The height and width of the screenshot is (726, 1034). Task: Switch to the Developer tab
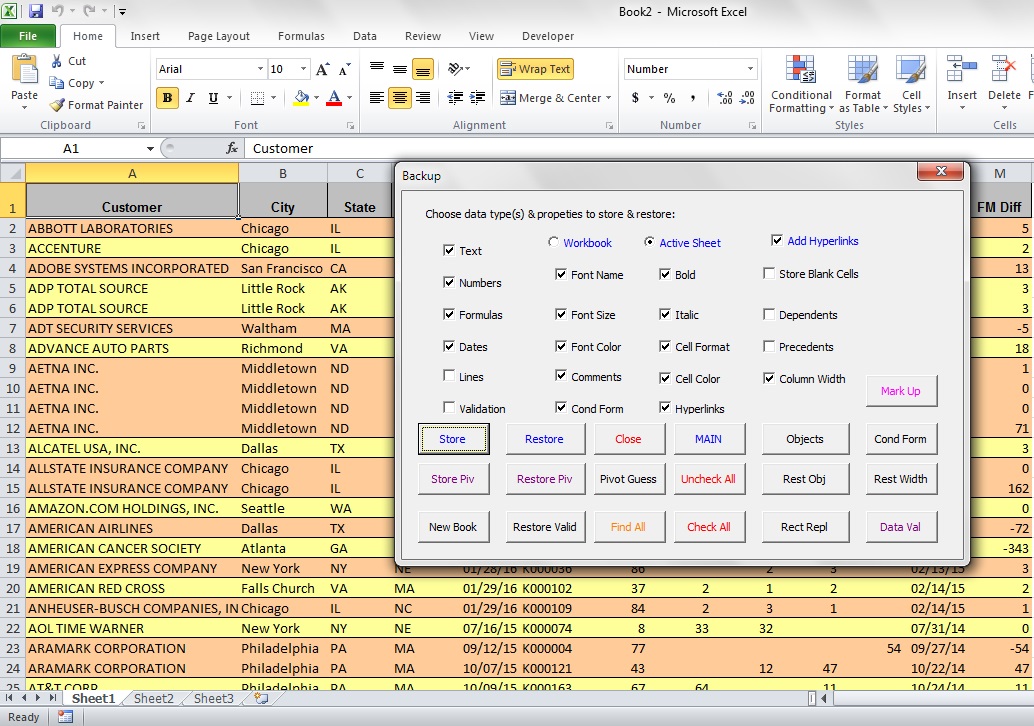(x=548, y=36)
